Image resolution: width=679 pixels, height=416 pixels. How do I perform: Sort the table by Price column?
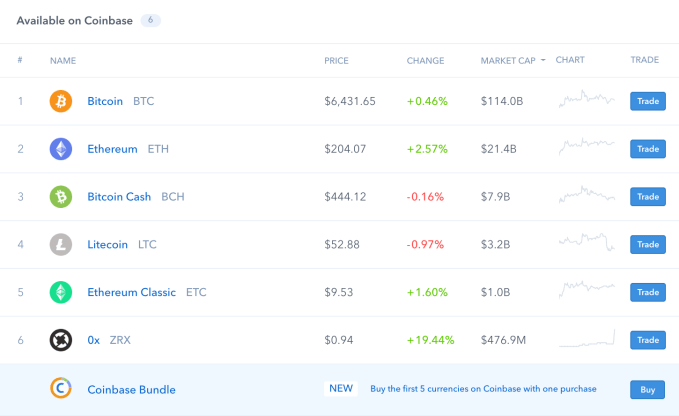pyautogui.click(x=336, y=61)
